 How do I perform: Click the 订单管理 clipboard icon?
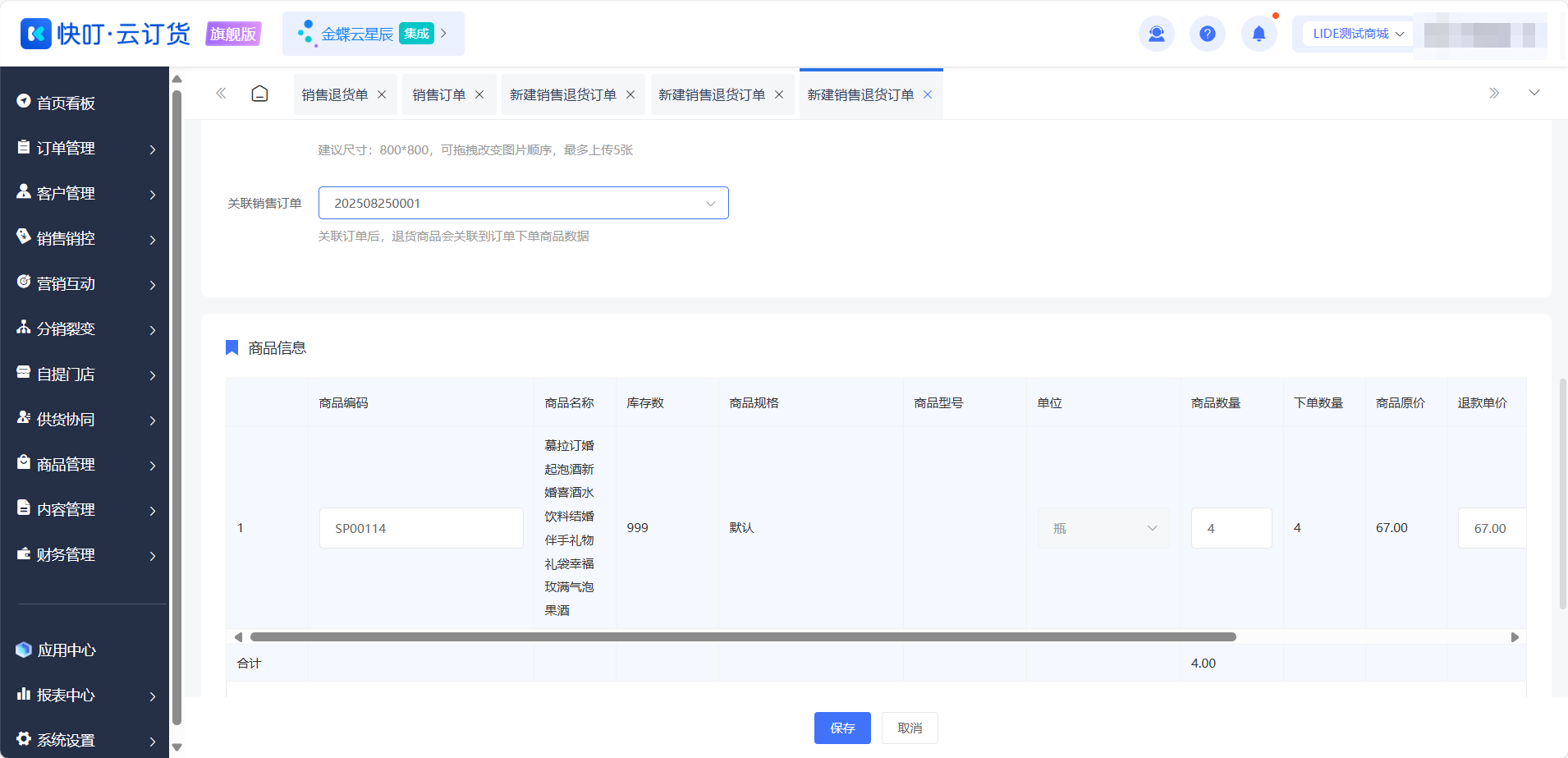pyautogui.click(x=24, y=147)
